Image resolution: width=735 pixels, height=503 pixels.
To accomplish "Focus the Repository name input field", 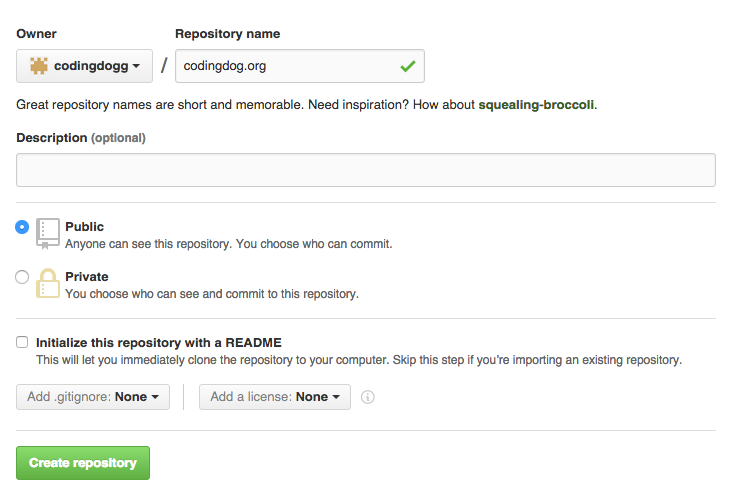I will [x=300, y=66].
